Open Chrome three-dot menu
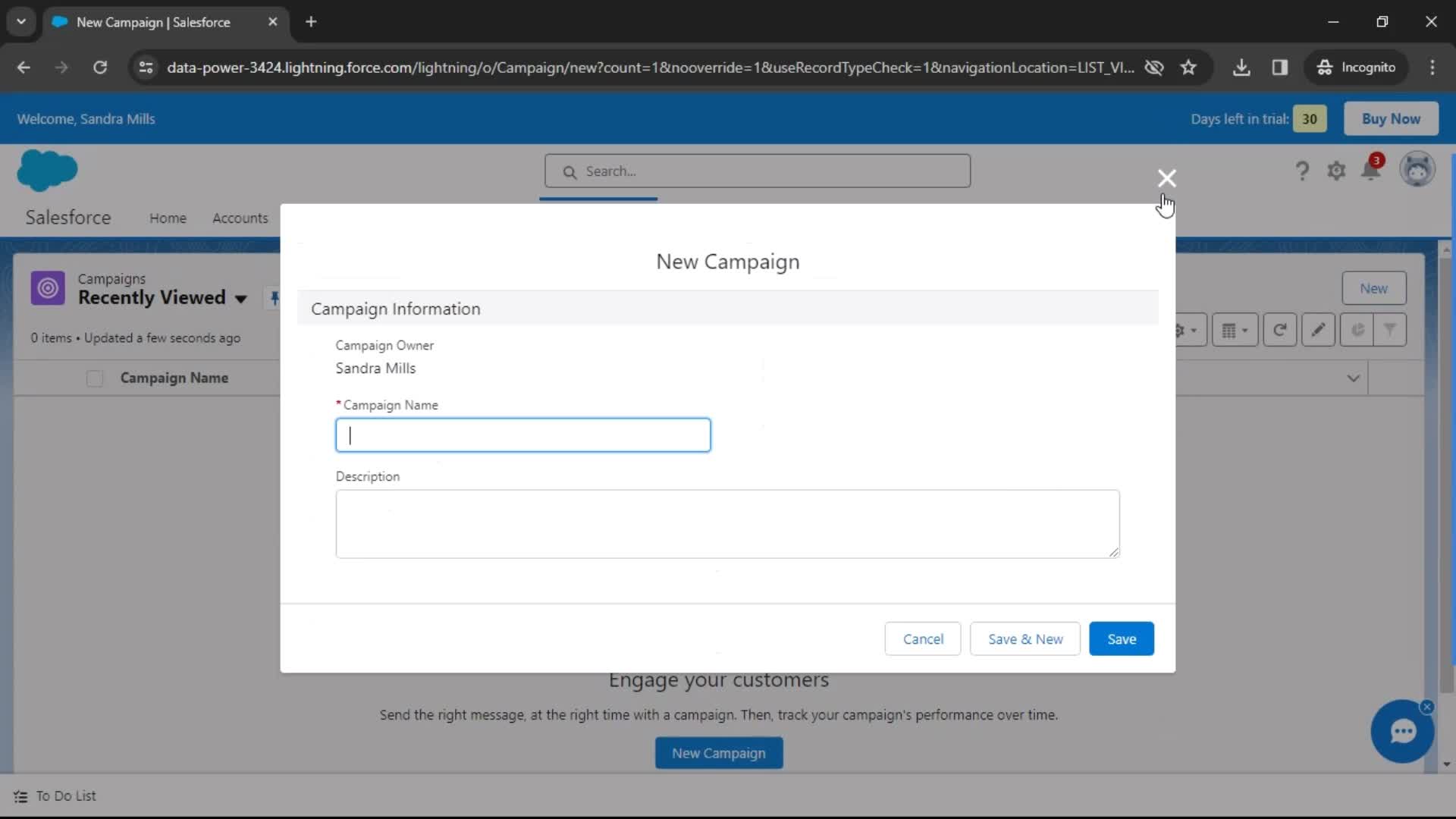Screen dimensions: 1456x819 click(1432, 67)
